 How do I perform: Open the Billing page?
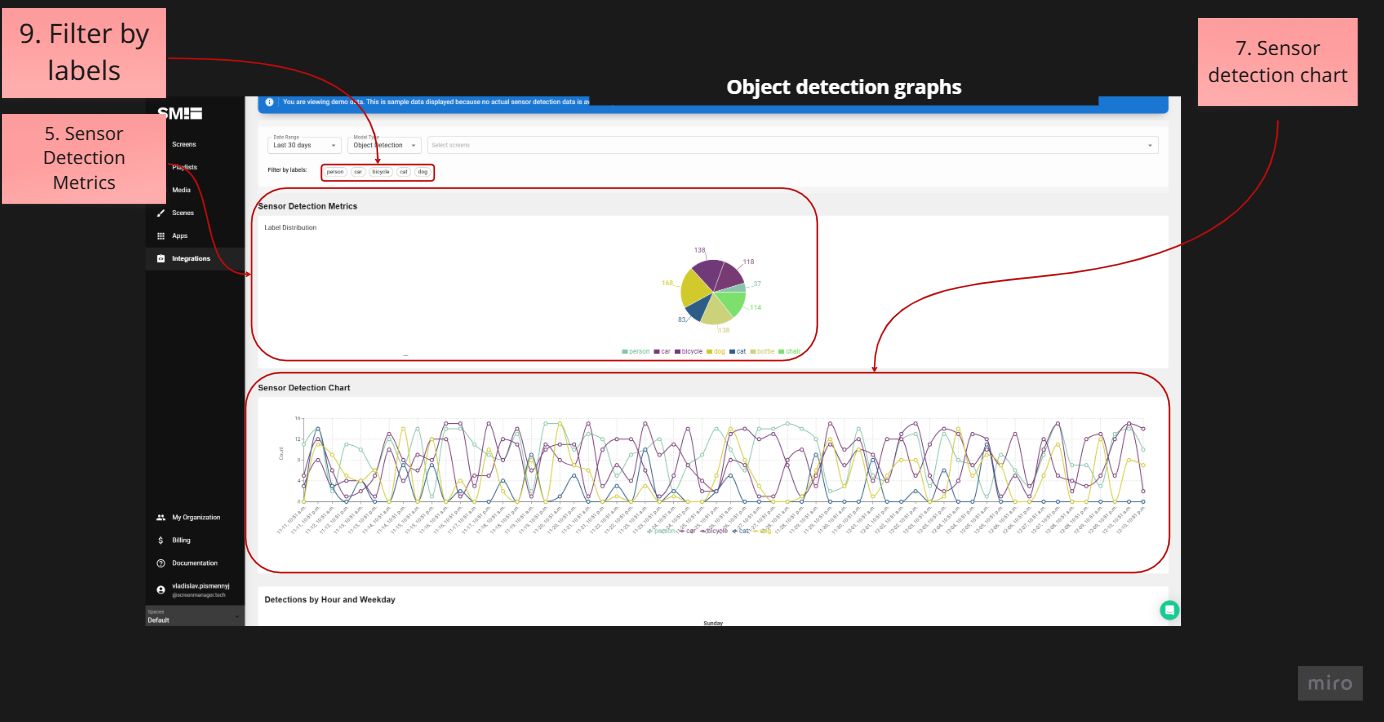181,540
